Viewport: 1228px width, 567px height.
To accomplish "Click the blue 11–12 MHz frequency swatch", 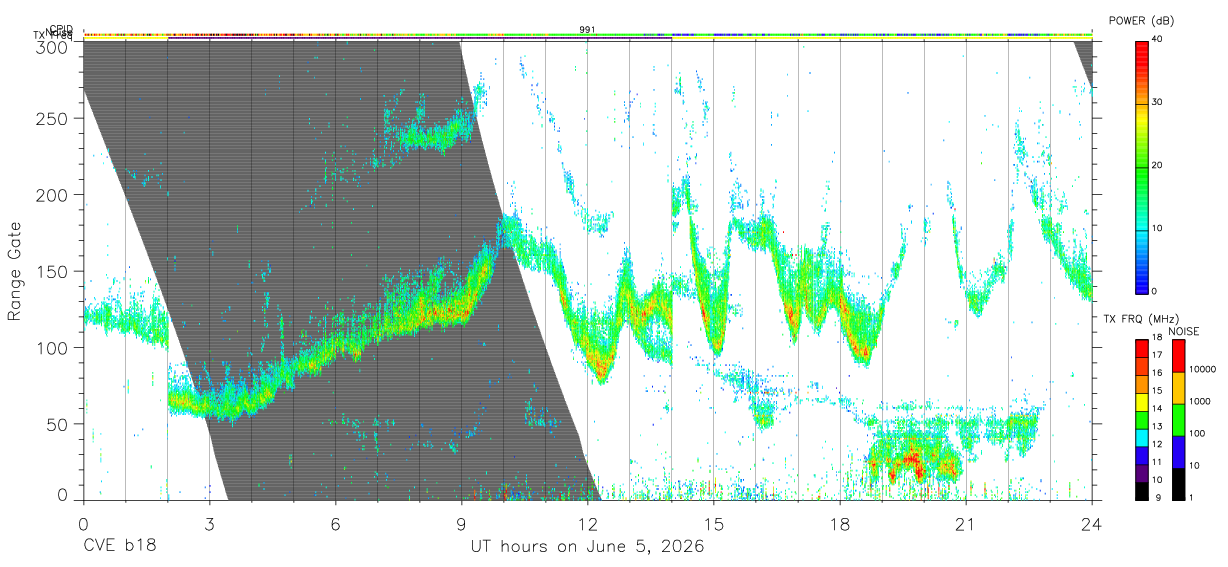I will click(1141, 455).
